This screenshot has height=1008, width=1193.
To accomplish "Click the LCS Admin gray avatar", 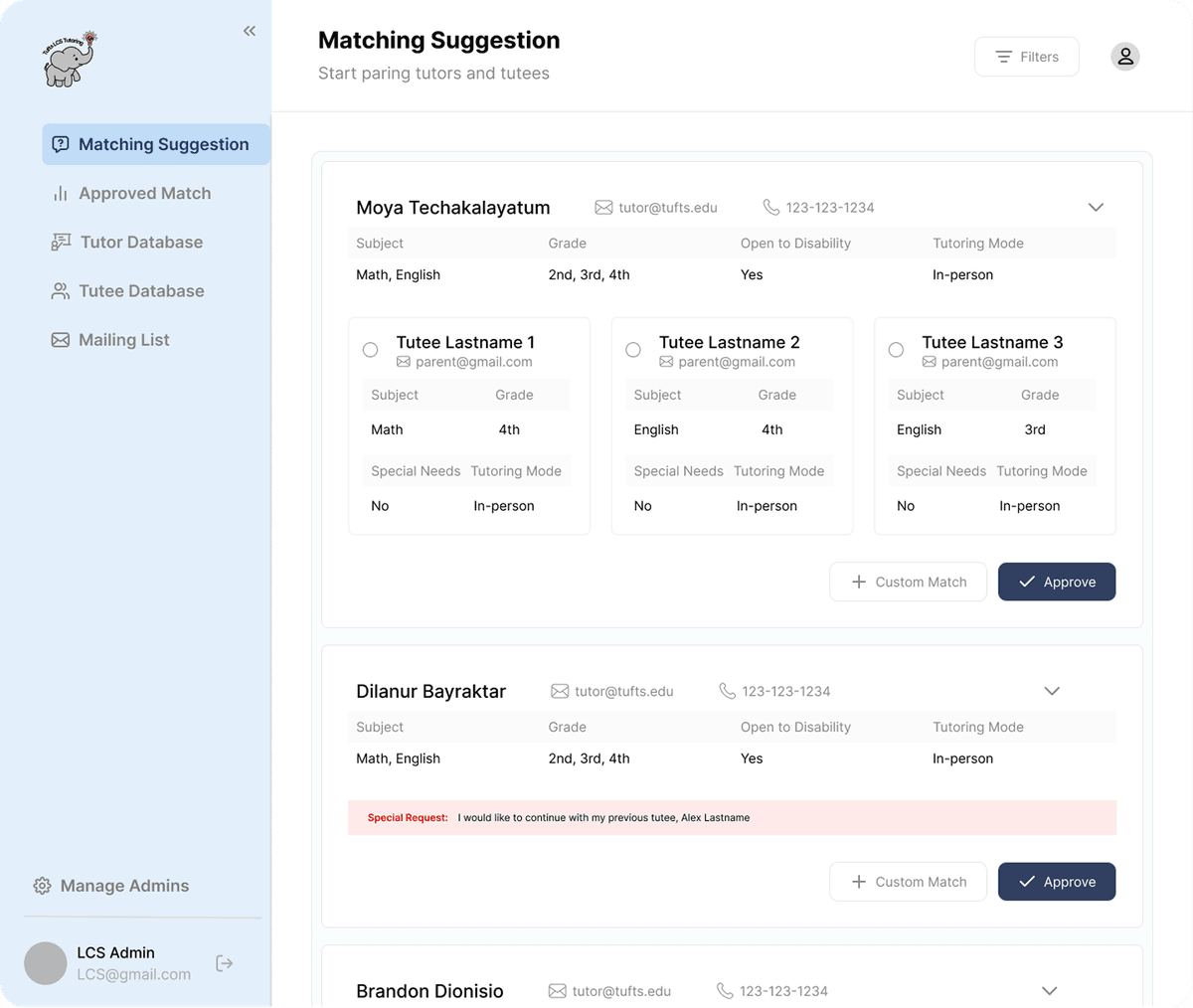I will pos(46,963).
